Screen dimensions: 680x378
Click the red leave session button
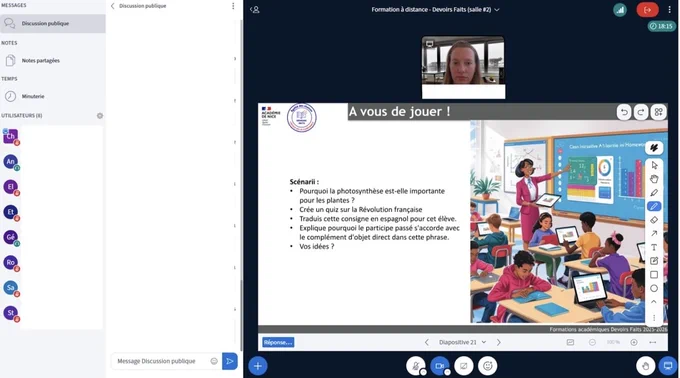coord(647,10)
